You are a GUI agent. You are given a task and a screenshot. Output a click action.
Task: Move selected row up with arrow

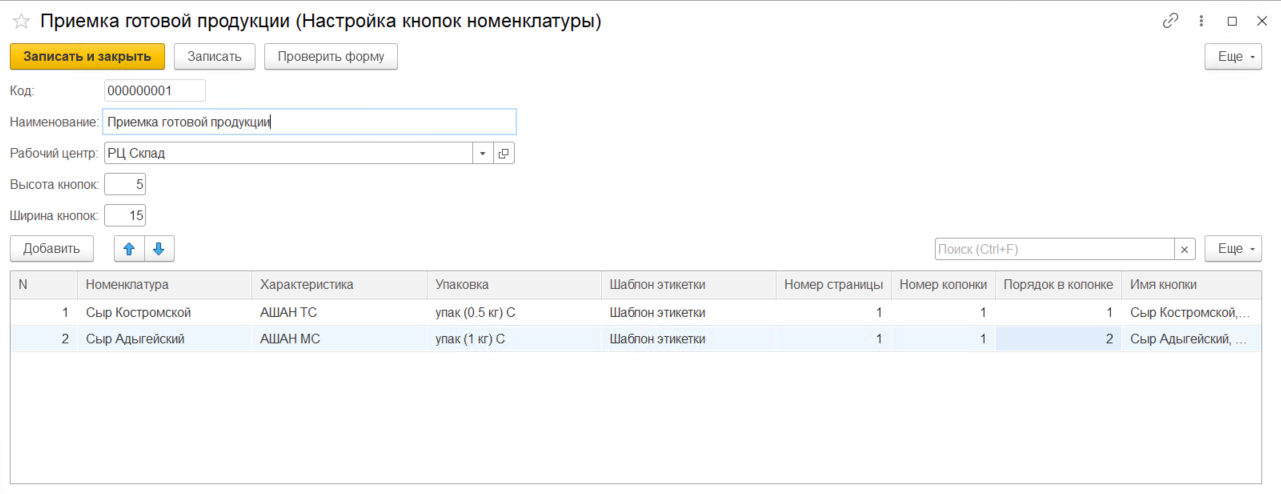(x=129, y=249)
